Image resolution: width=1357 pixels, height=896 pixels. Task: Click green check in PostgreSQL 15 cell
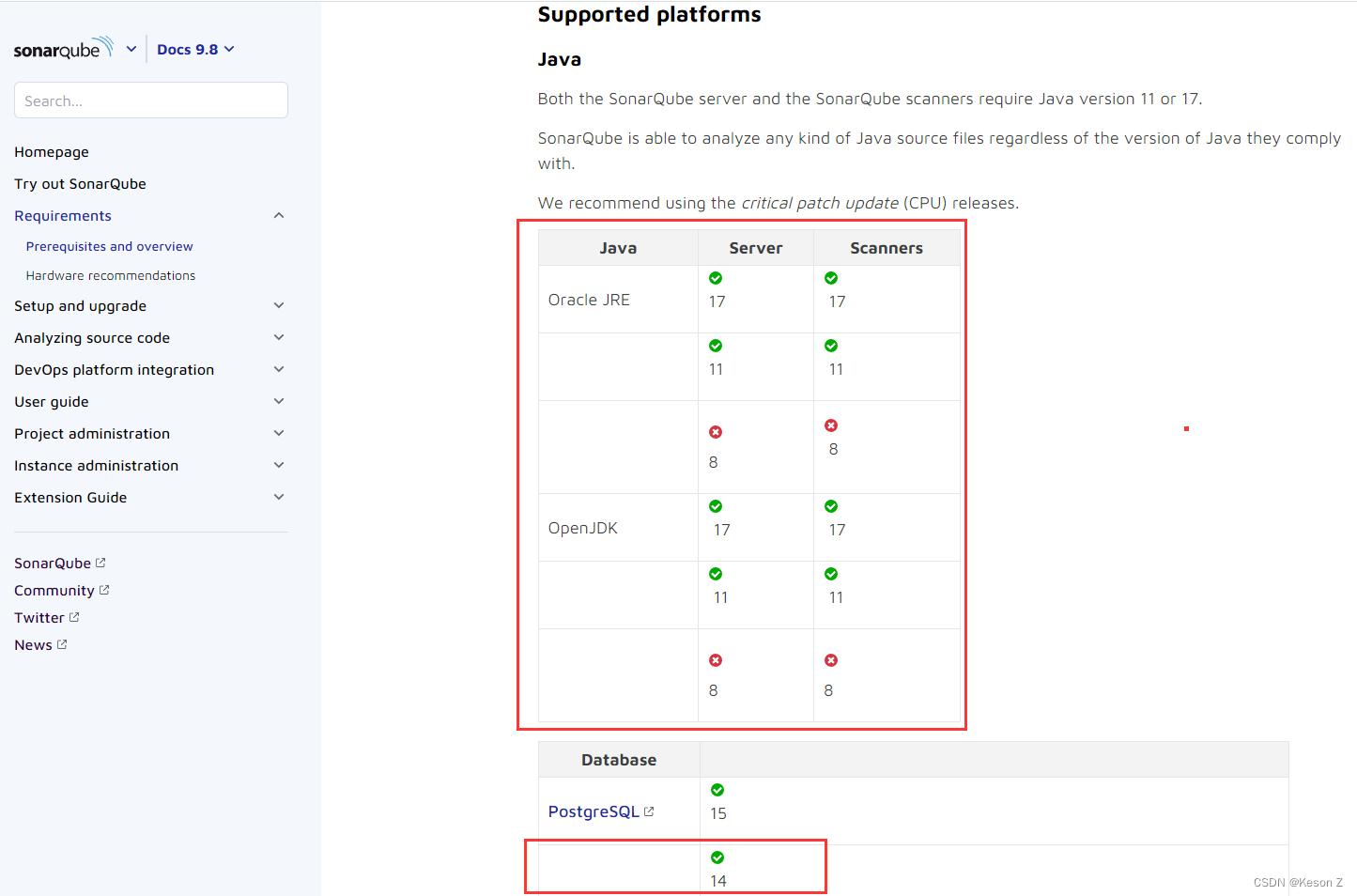point(717,790)
